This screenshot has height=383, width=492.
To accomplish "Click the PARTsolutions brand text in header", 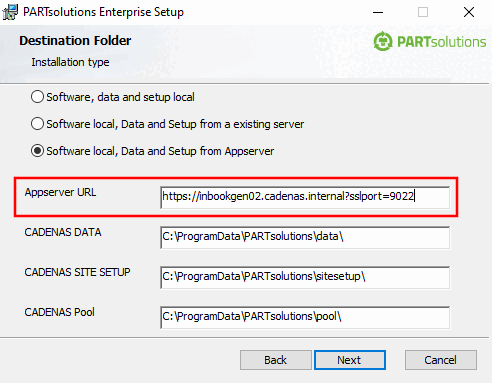I will point(441,42).
